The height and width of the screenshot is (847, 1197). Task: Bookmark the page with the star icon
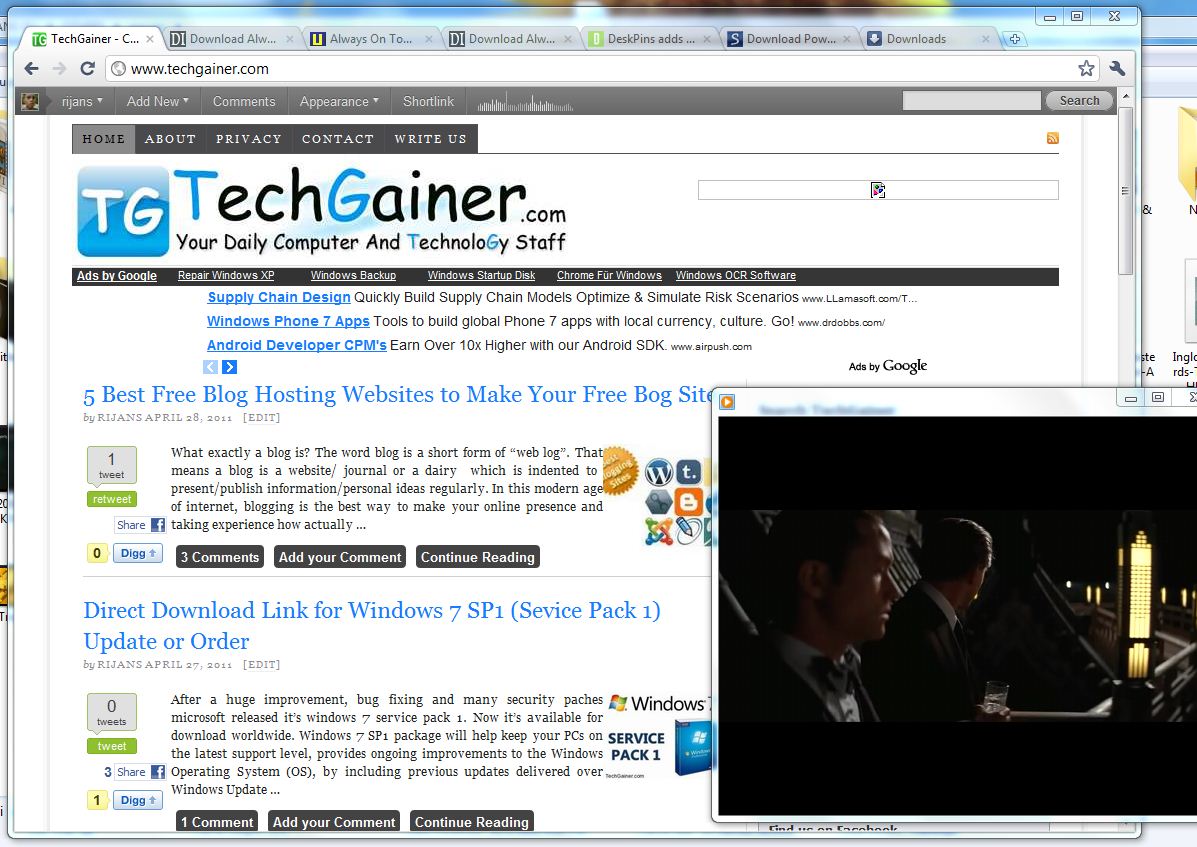(x=1086, y=68)
